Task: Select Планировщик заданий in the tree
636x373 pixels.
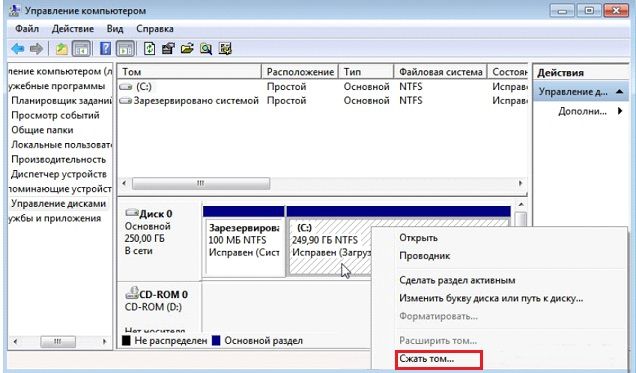Action: pos(61,101)
